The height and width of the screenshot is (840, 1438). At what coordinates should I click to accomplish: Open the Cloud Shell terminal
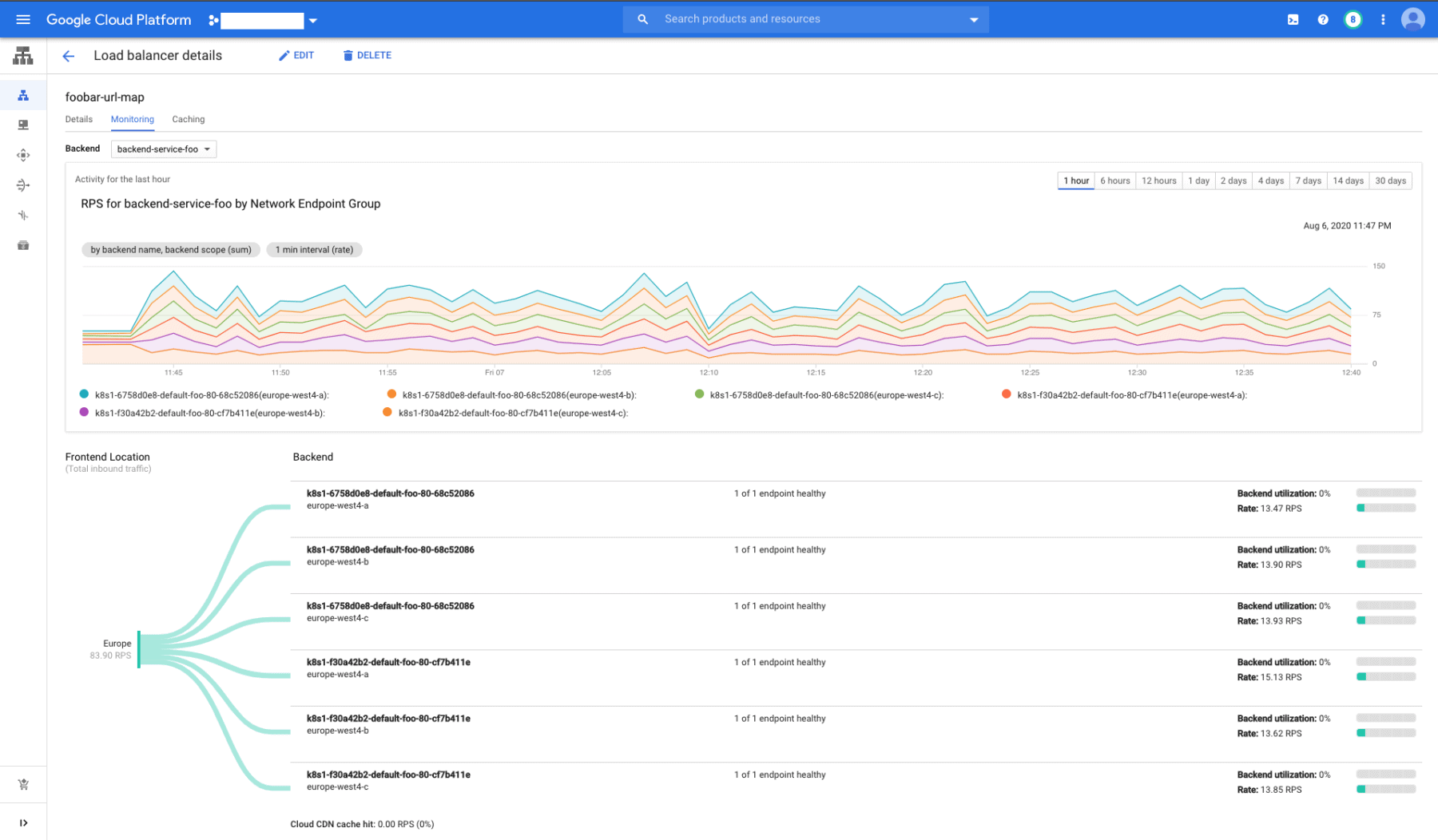(1293, 19)
